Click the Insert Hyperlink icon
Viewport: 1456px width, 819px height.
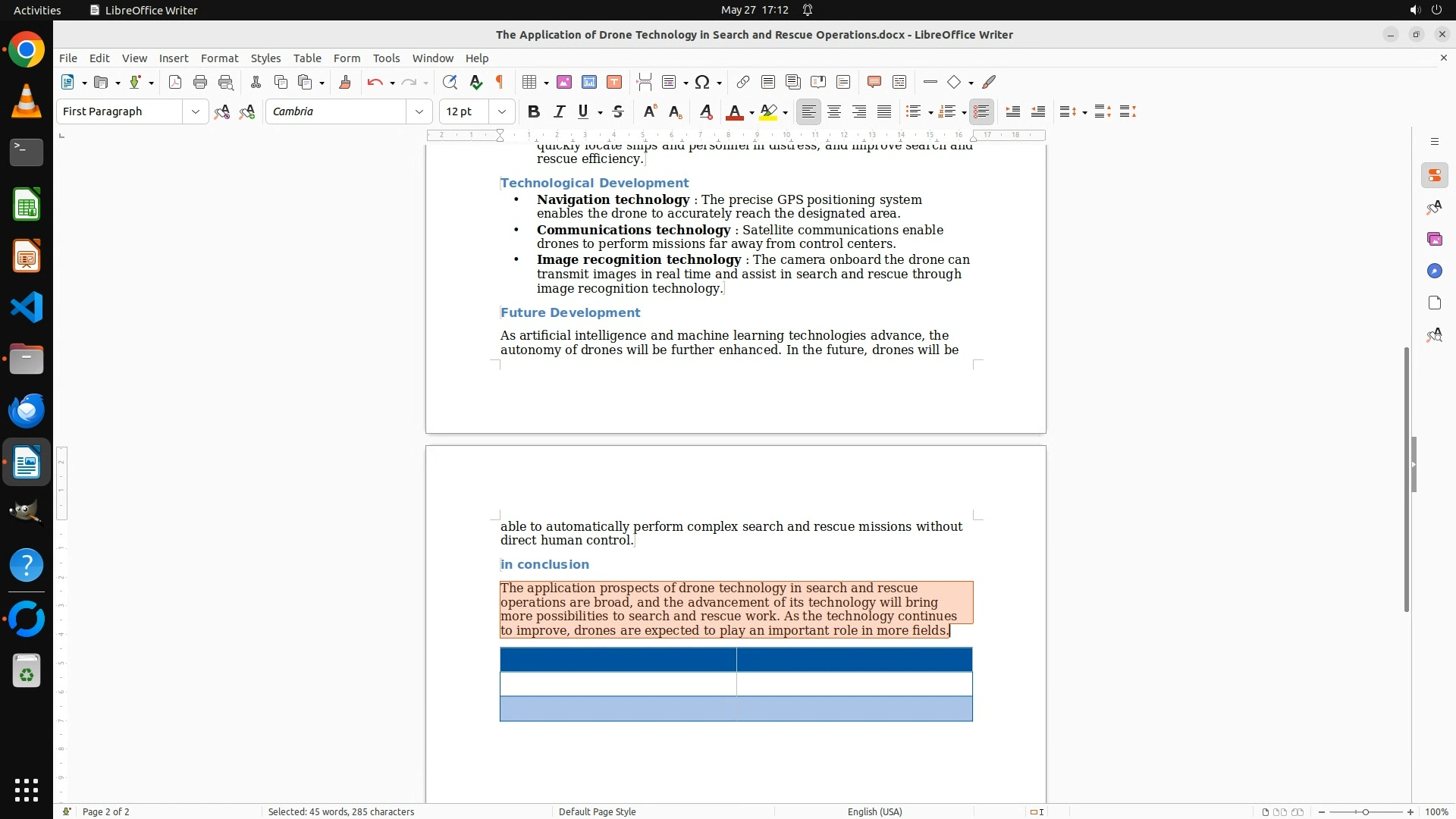743,82
